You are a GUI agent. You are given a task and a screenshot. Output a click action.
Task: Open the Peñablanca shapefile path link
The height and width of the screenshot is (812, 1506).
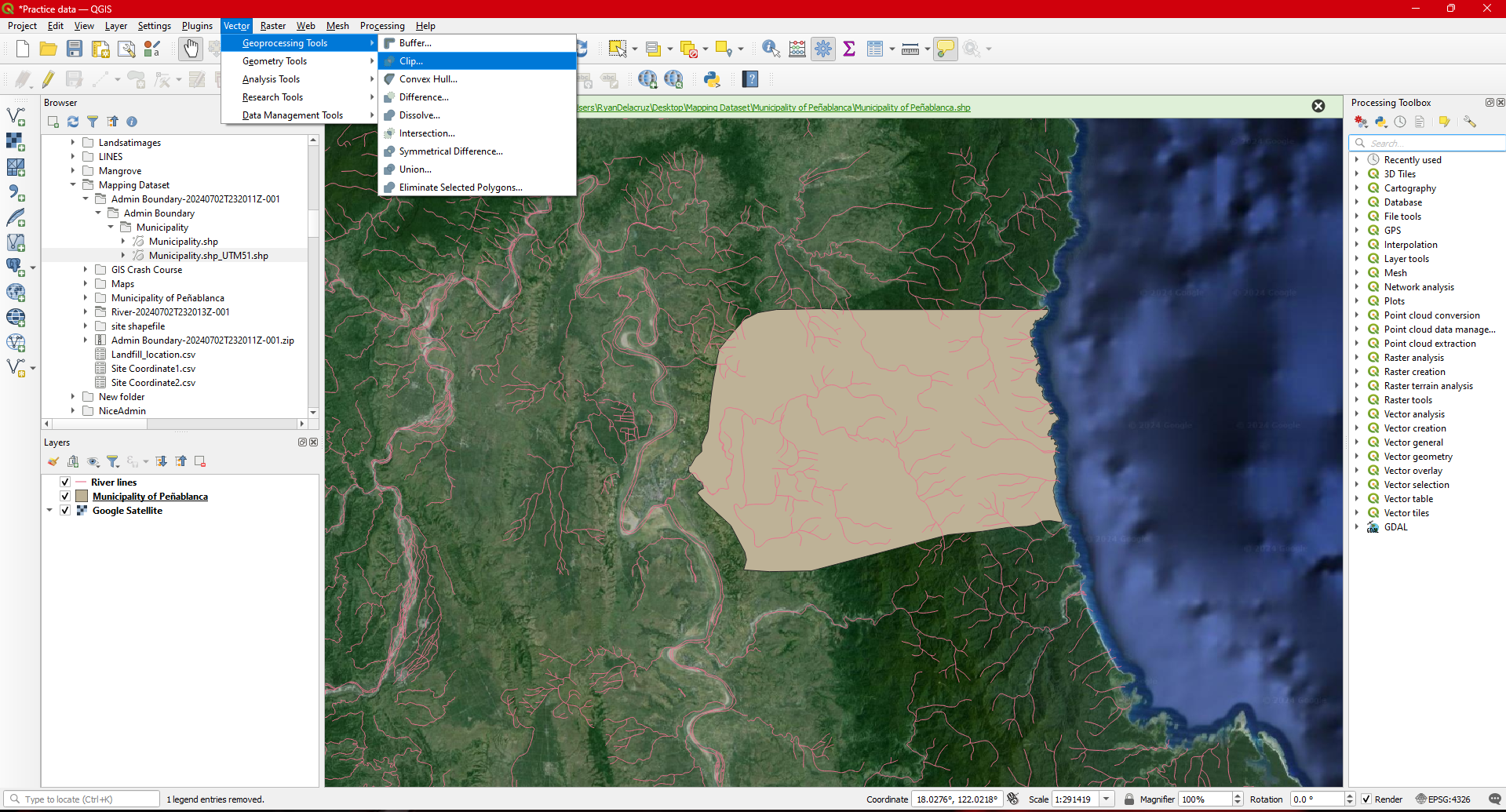pos(774,107)
